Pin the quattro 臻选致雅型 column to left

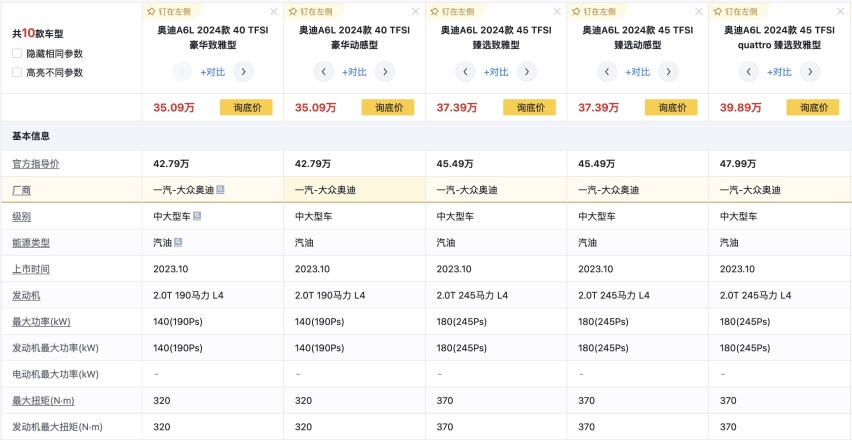click(732, 11)
